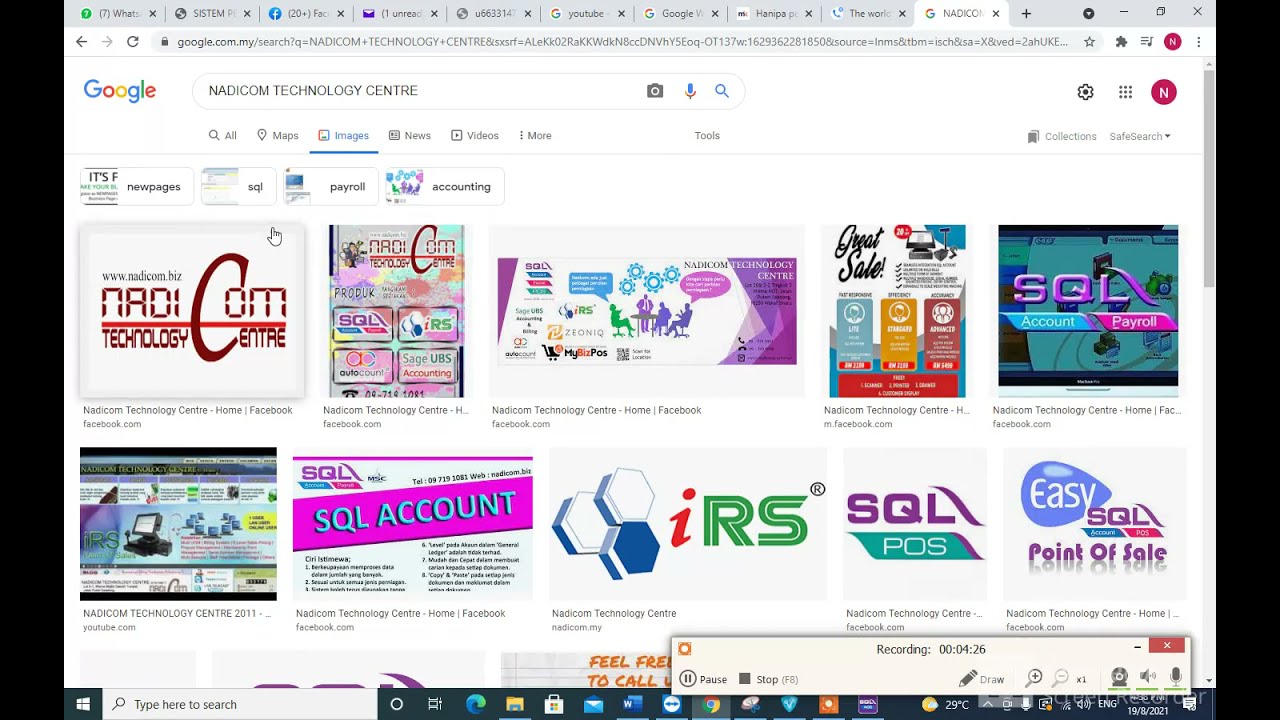Image resolution: width=1280 pixels, height=720 pixels.
Task: Filter images by the payroll chip
Action: tap(330, 187)
